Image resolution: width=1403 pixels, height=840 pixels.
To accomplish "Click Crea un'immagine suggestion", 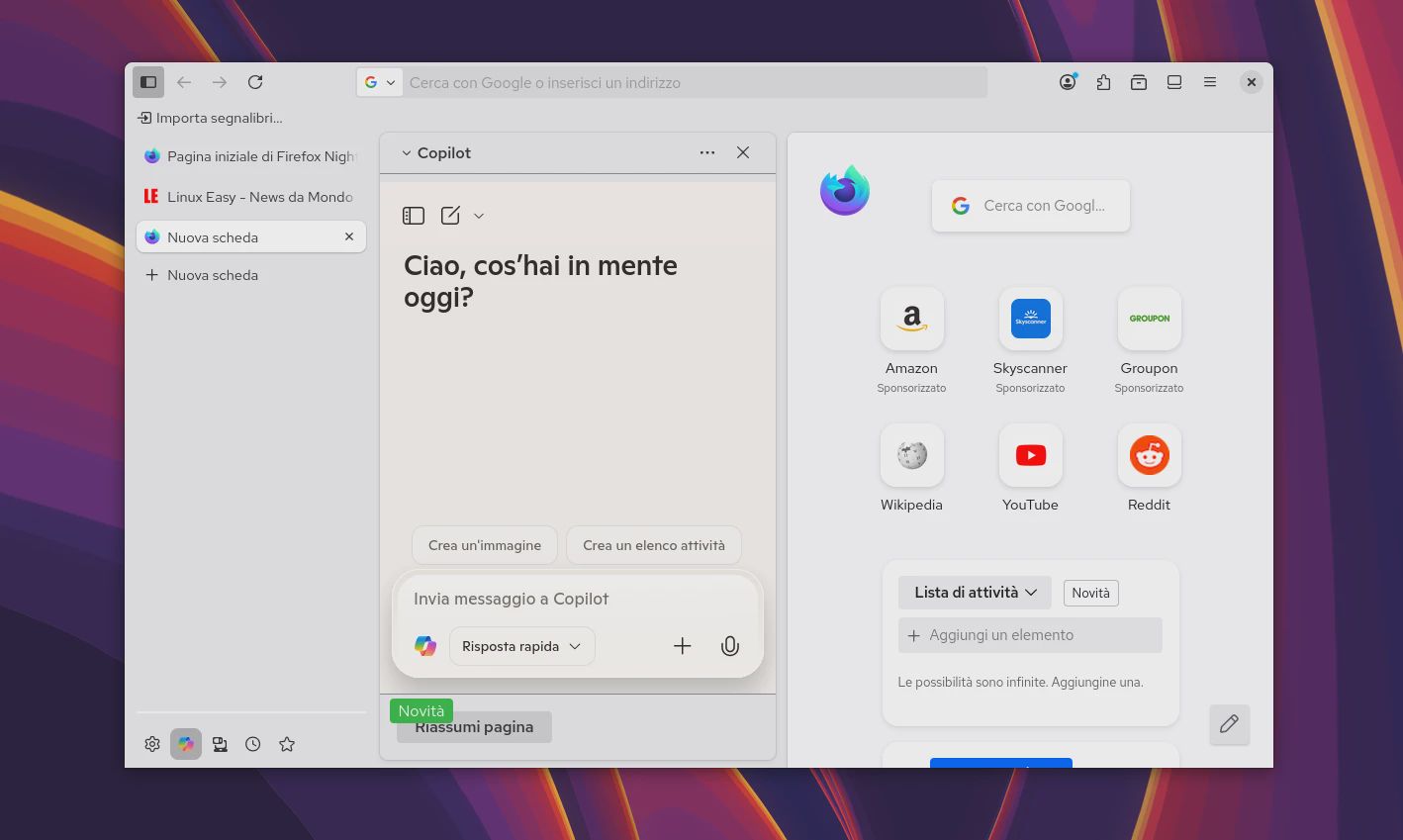I will (x=485, y=545).
